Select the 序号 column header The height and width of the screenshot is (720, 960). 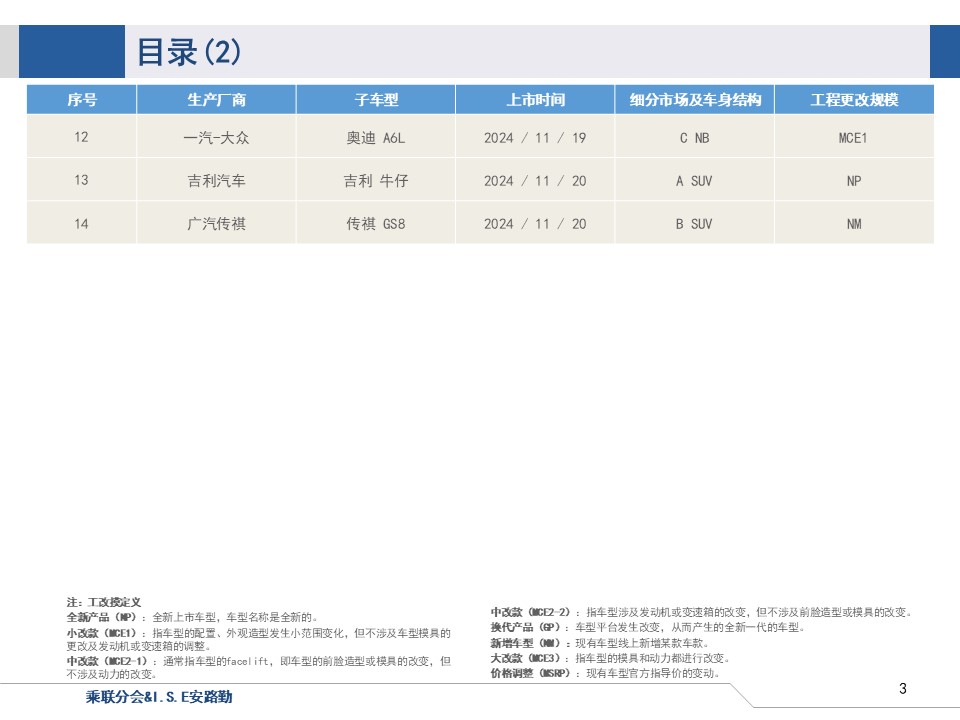(81, 99)
